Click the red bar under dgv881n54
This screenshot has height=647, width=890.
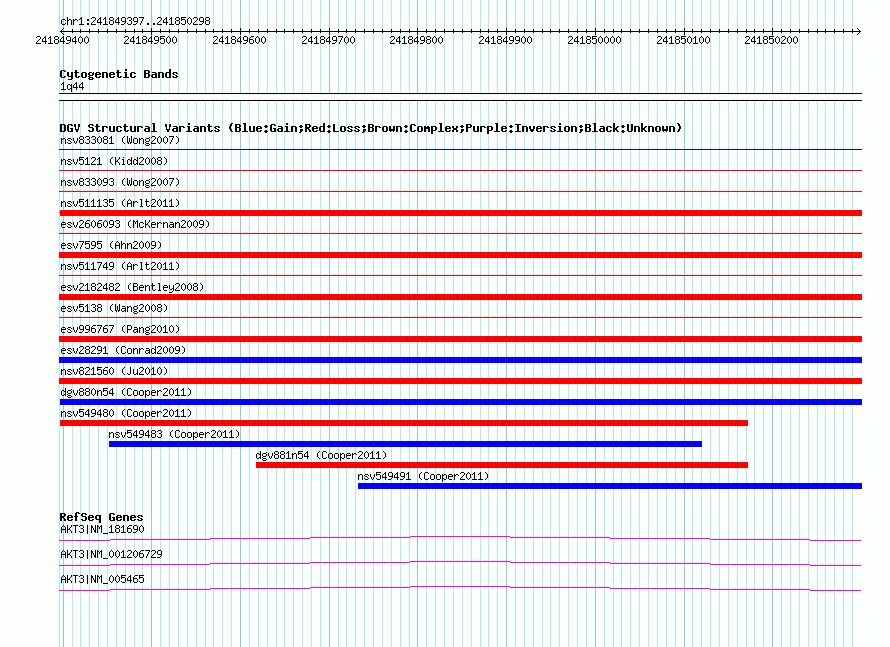click(x=502, y=465)
